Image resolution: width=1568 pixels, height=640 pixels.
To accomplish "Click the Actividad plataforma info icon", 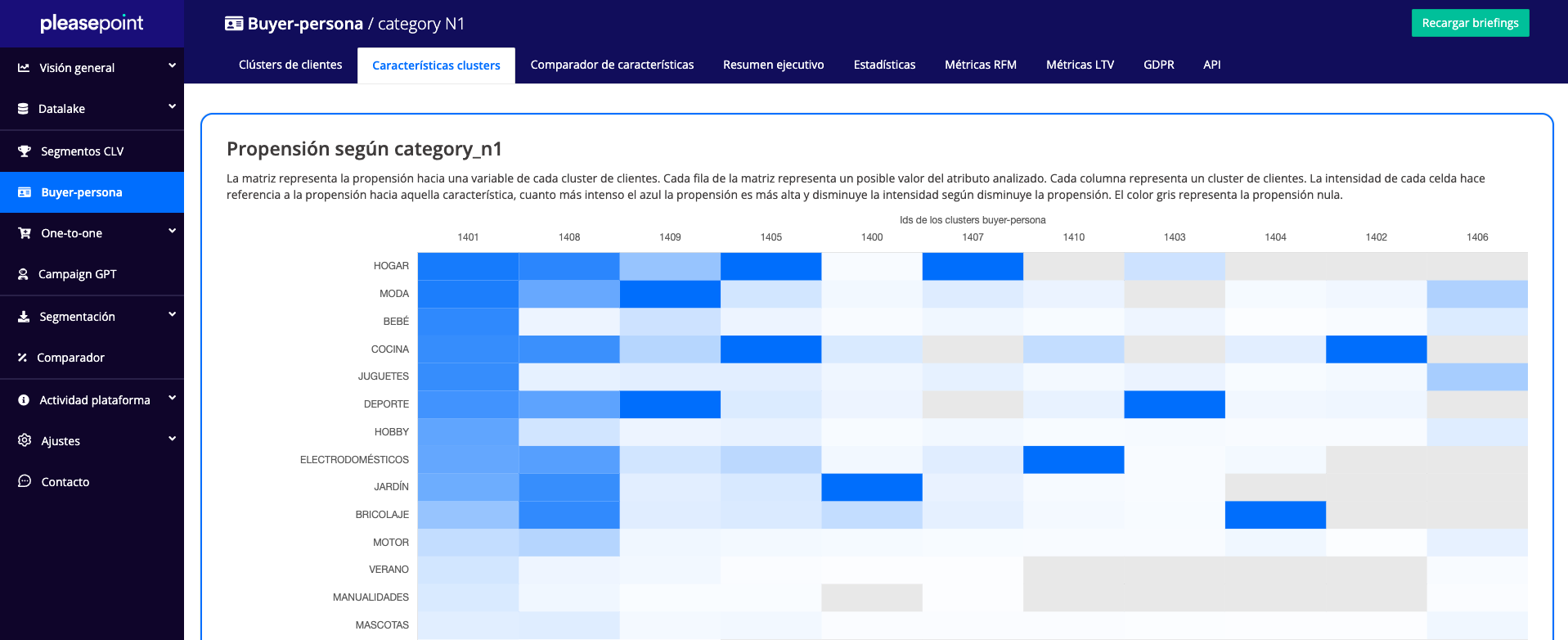I will click(24, 400).
